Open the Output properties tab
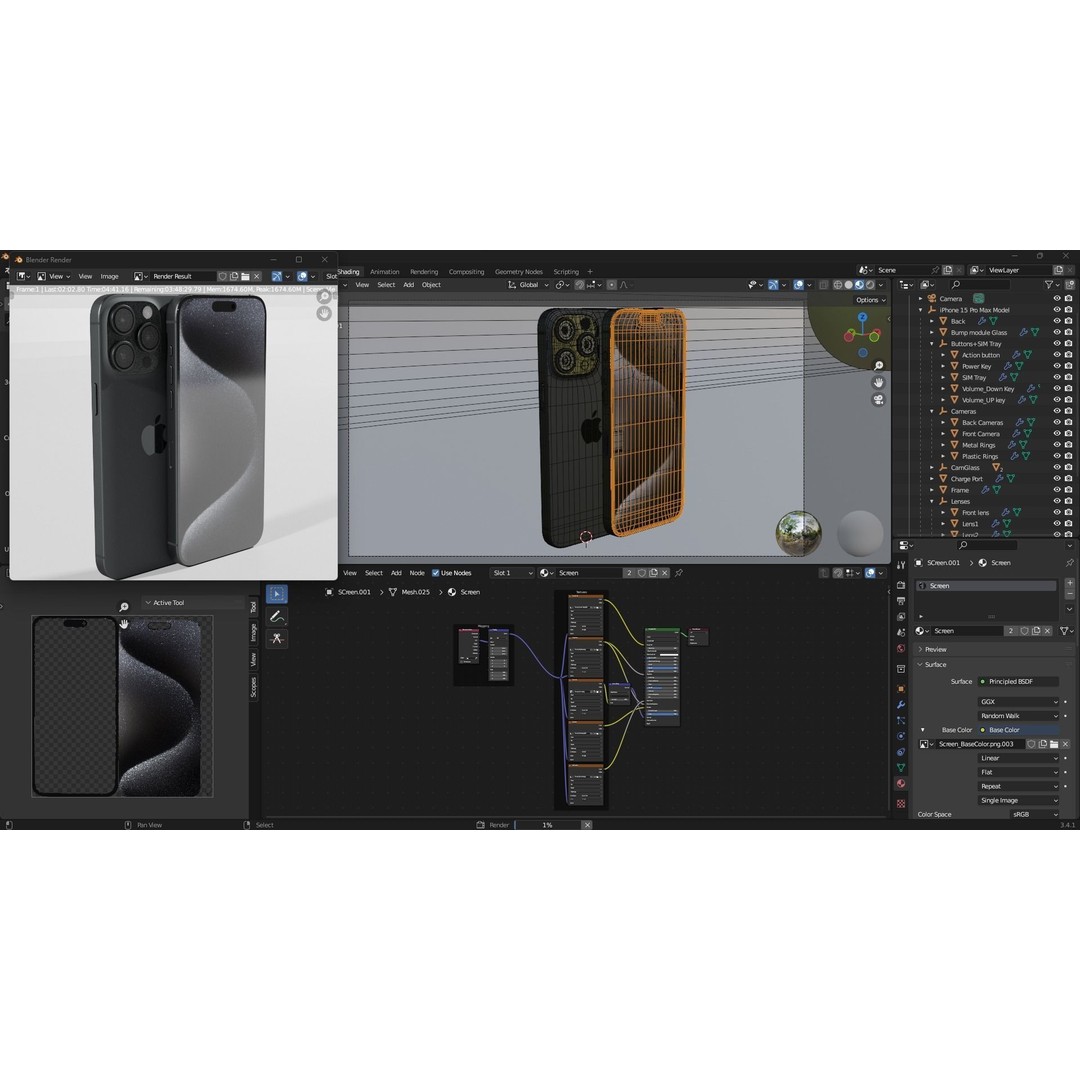 pyautogui.click(x=901, y=601)
